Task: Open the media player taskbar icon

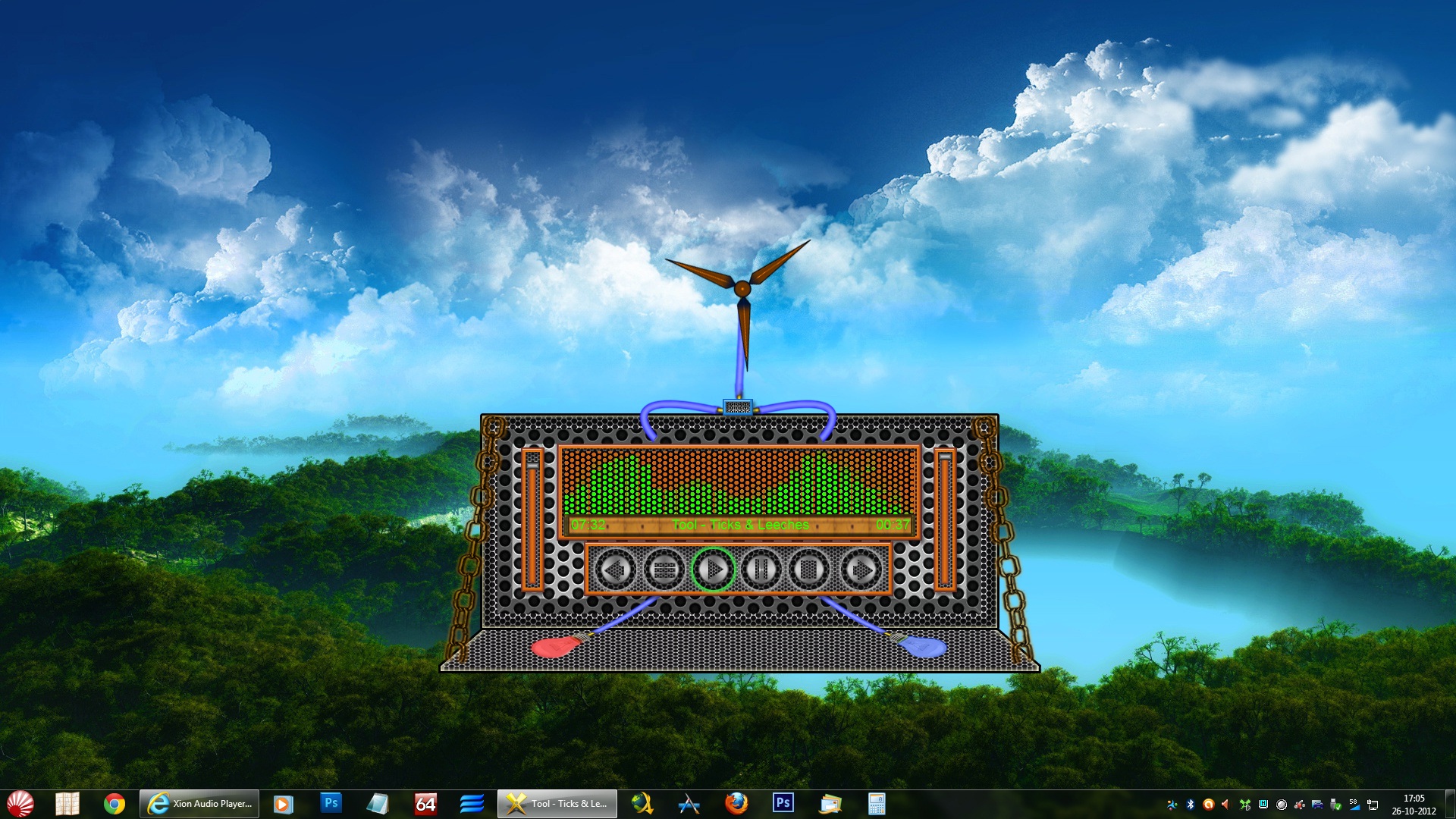Action: coord(283,804)
